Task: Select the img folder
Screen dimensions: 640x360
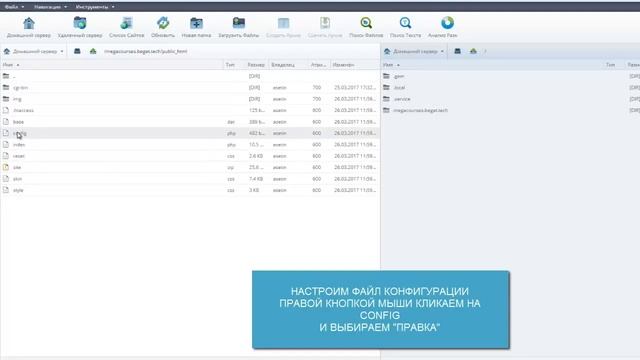Action: click(x=190, y=99)
